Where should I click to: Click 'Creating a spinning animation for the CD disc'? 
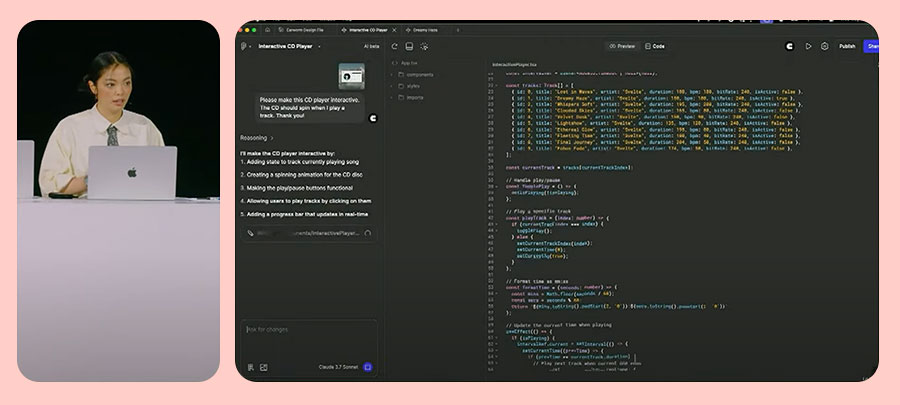coord(301,174)
